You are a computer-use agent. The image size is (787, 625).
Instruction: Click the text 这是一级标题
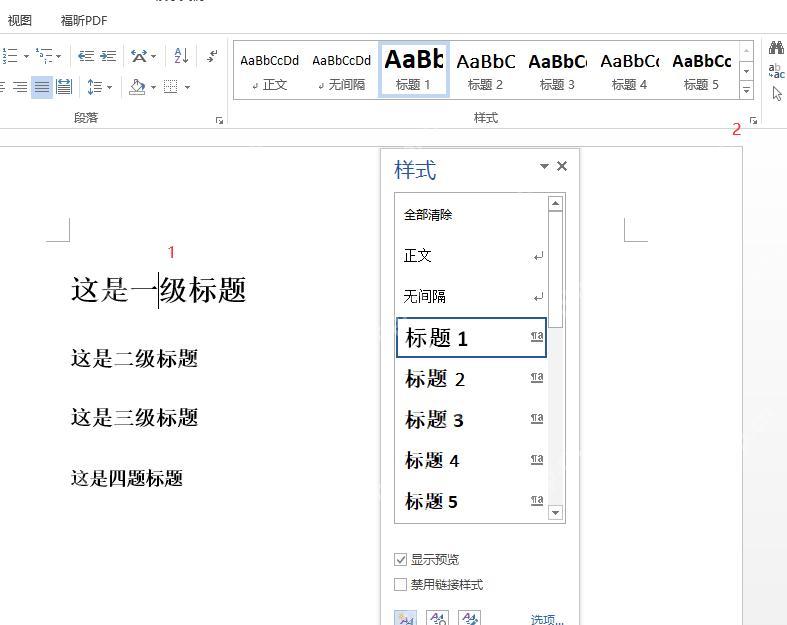[159, 290]
